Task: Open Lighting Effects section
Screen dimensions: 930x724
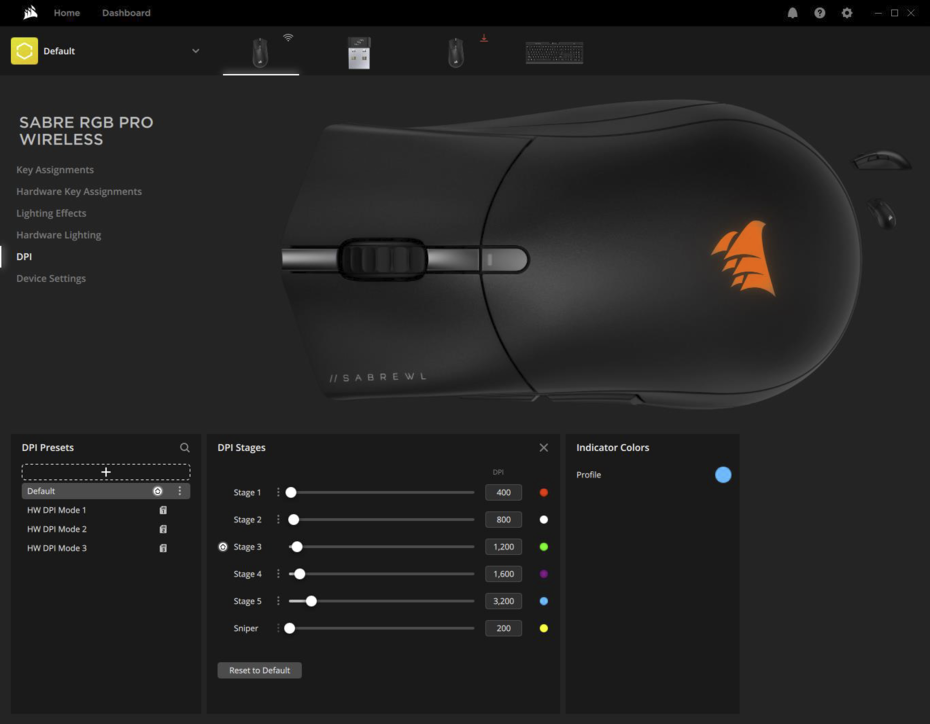Action: tap(51, 213)
